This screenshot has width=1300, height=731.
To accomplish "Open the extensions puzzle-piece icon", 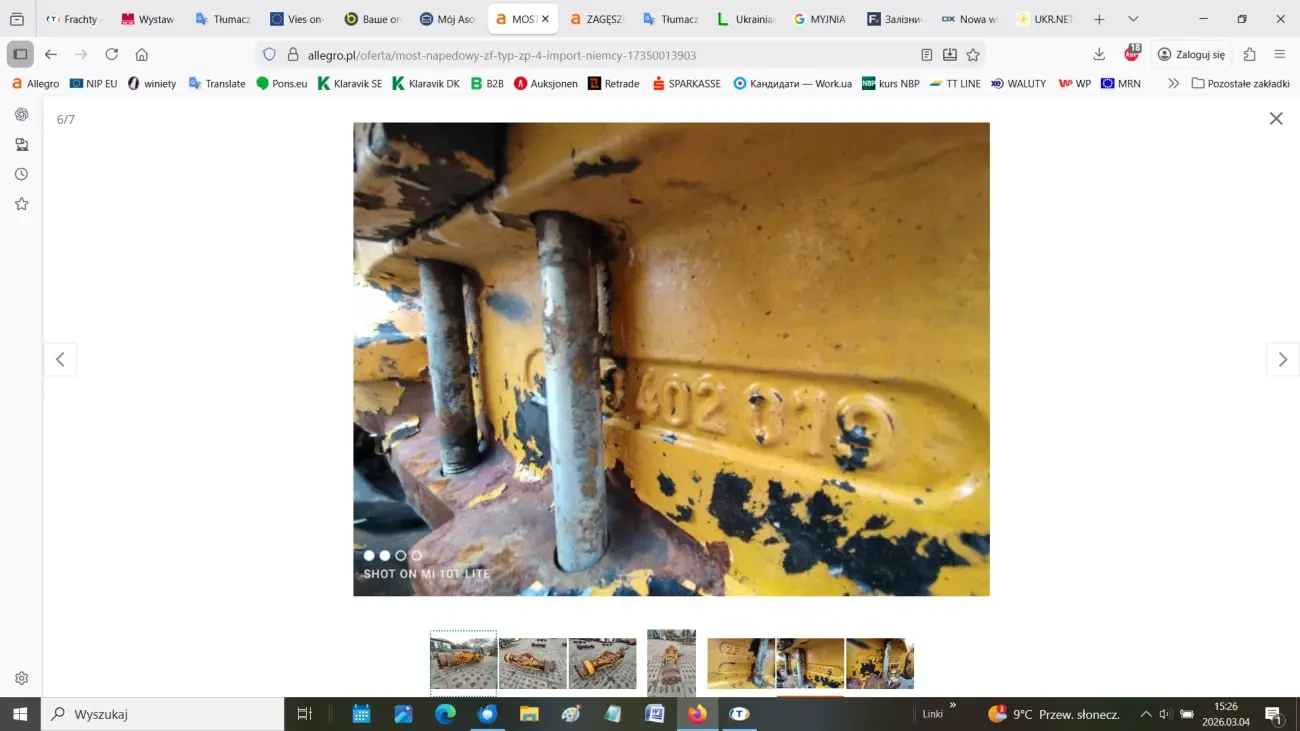I will point(1249,54).
